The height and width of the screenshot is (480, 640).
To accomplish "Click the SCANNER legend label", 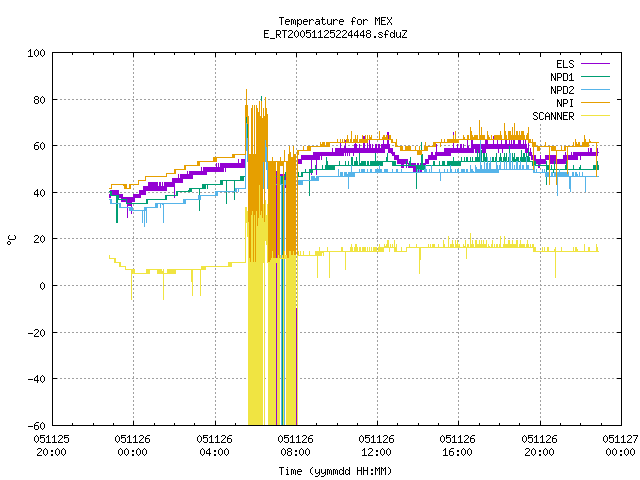I will (553, 116).
